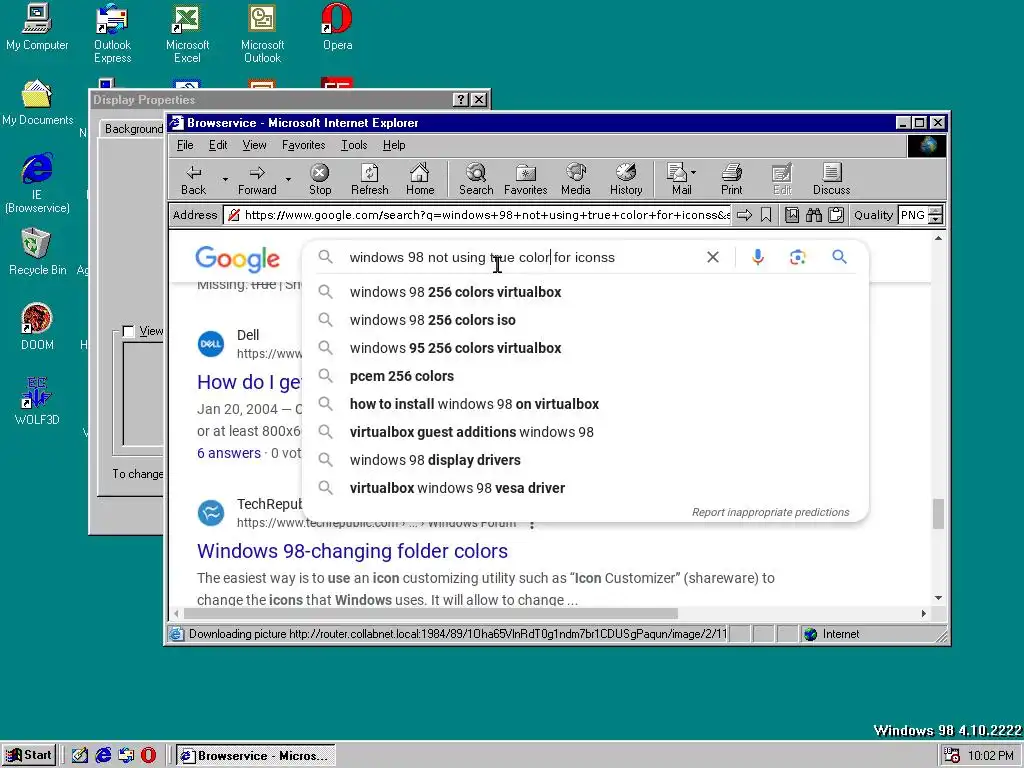
Task: Open the Recycle Bin desktop icon
Action: point(37,251)
